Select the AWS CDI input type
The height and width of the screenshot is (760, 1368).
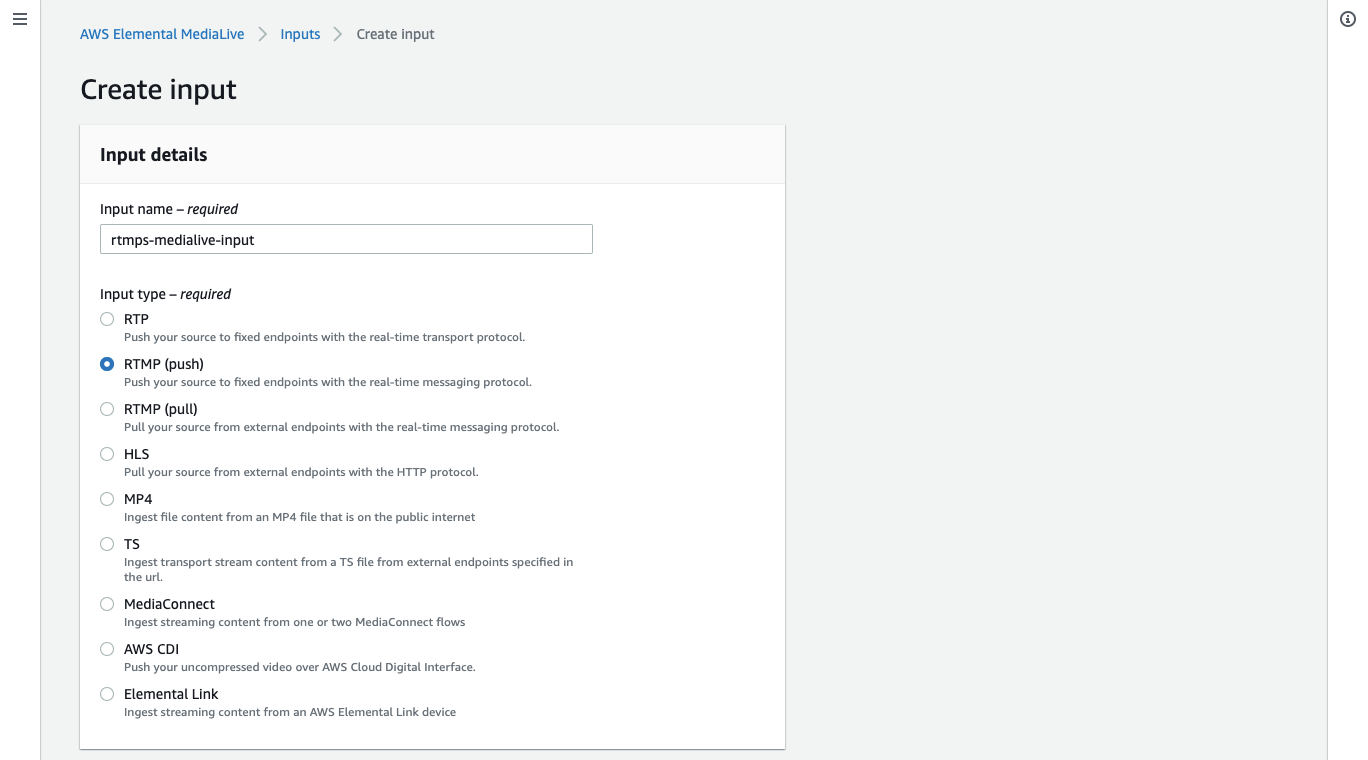click(x=107, y=649)
